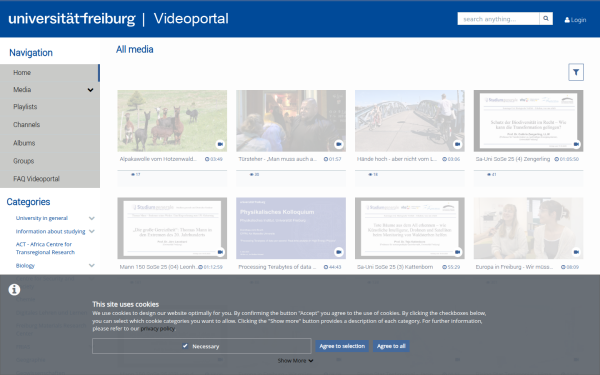The height and width of the screenshot is (375, 600).
Task: Click title 'Mann 150 SoSe 25 (04) Leonh...'
Action: 159,267
